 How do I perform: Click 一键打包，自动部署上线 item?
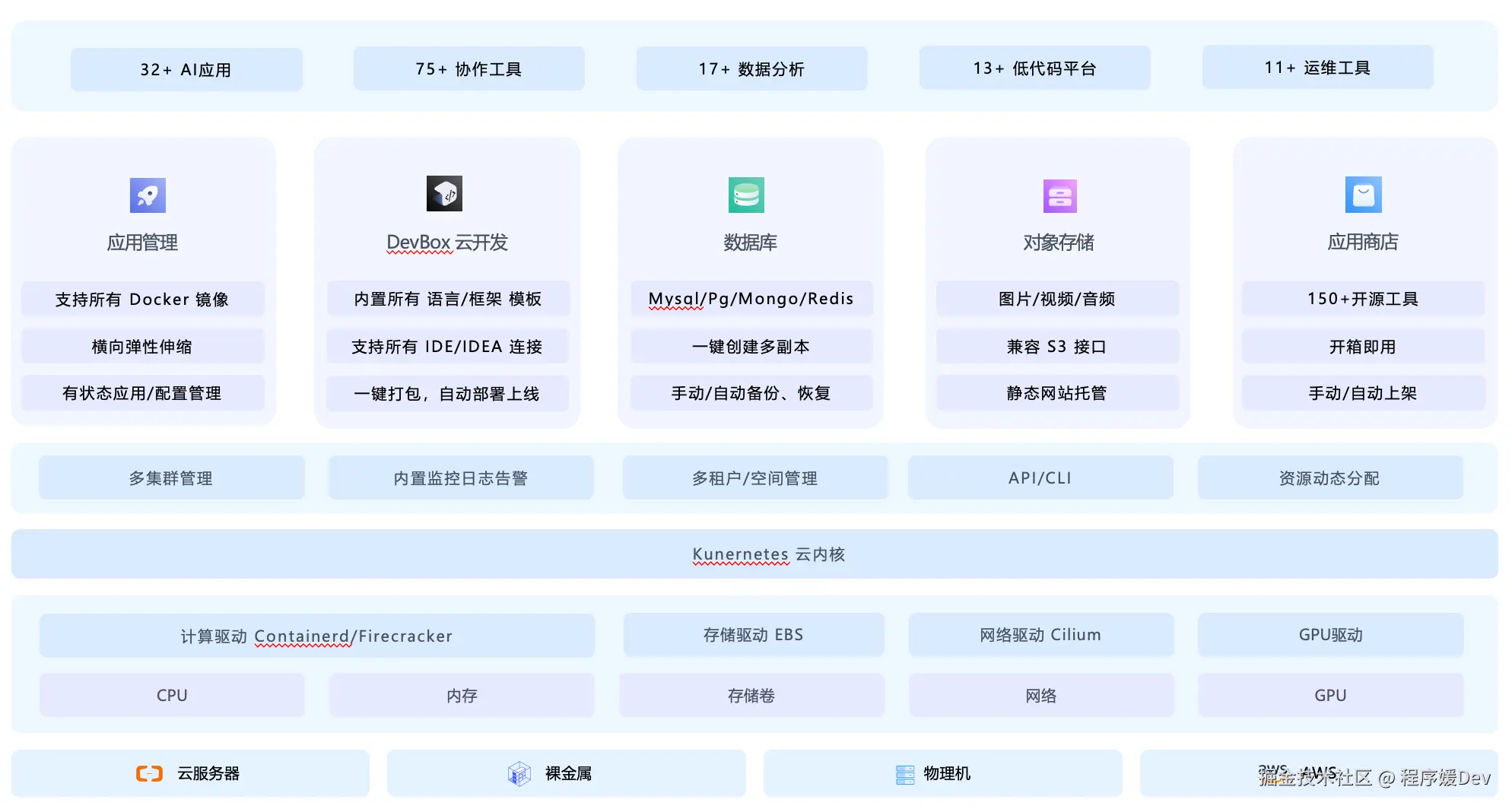[x=448, y=394]
